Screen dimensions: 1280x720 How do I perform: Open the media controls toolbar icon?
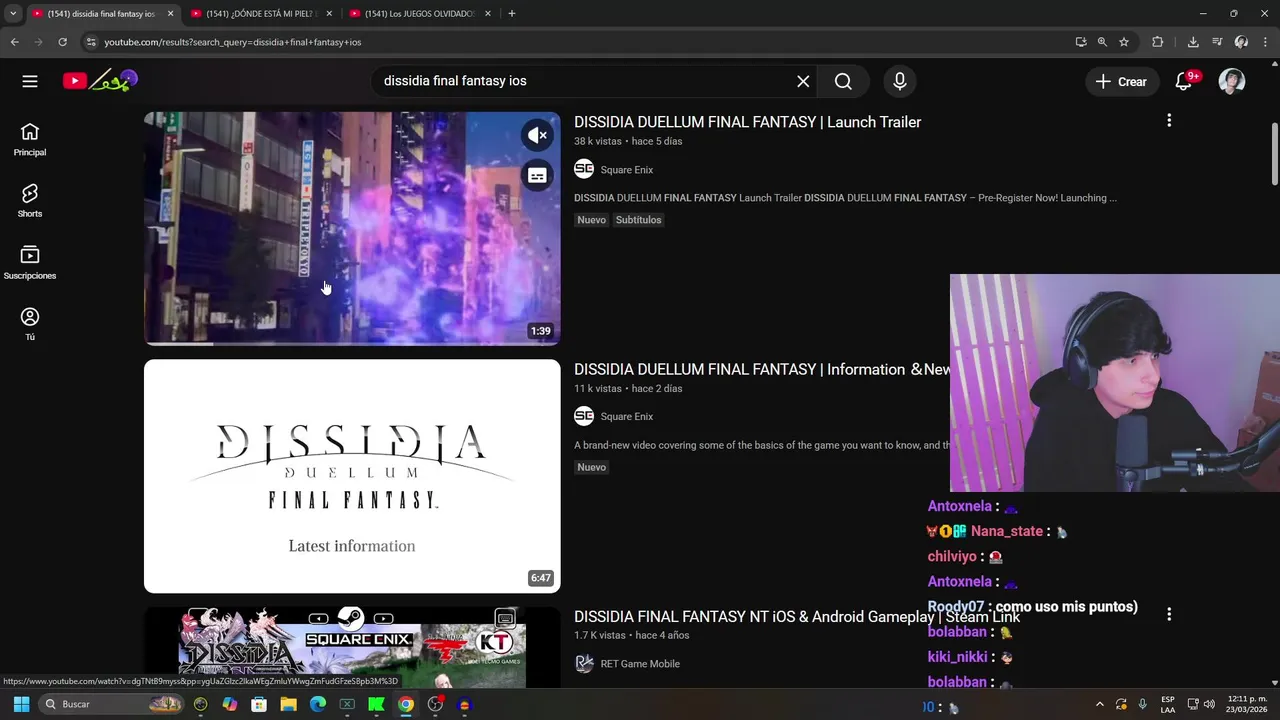(1217, 42)
